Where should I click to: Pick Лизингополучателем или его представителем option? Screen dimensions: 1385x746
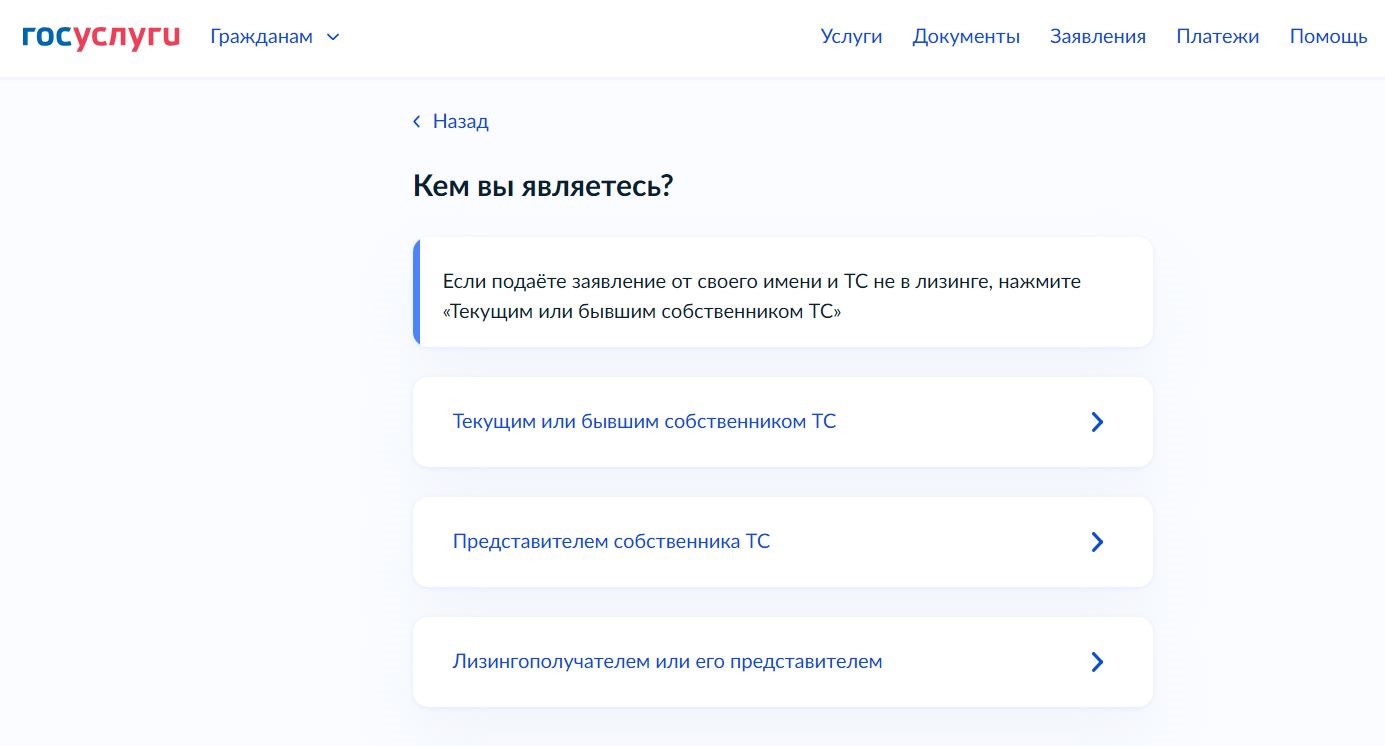[x=667, y=662]
